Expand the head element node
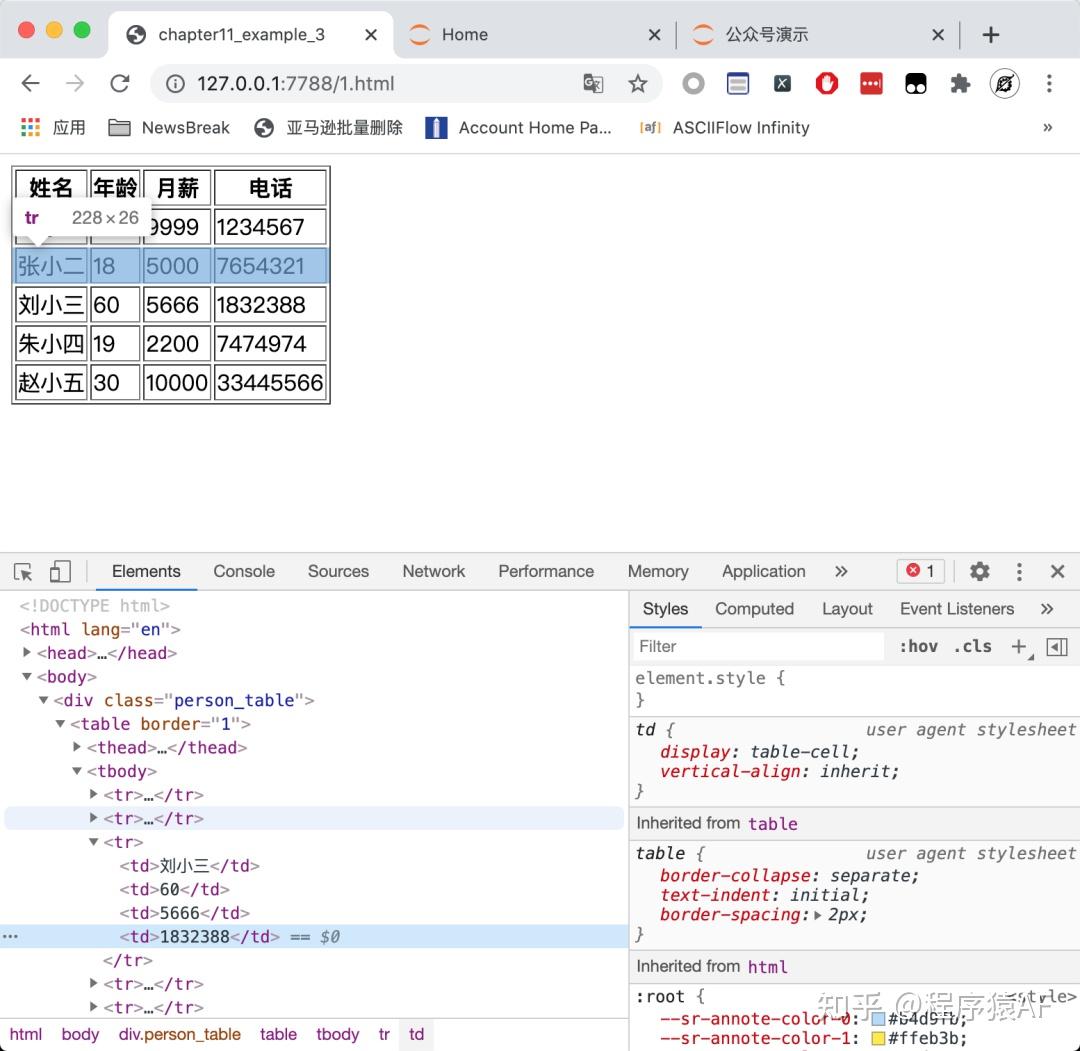This screenshot has height=1051, width=1080. (24, 652)
